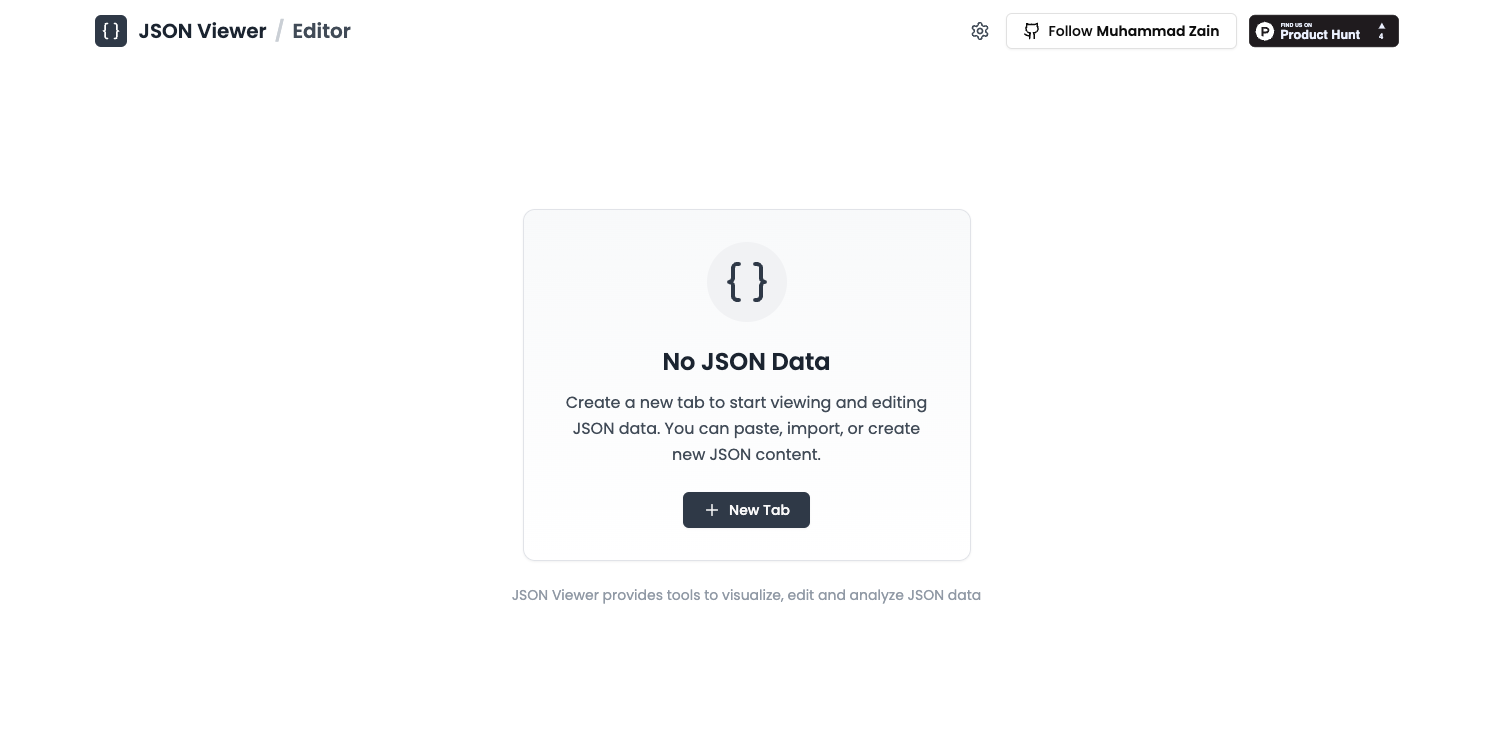Click the GitHub icon on the Follow button
Image resolution: width=1489 pixels, height=748 pixels.
click(1032, 31)
